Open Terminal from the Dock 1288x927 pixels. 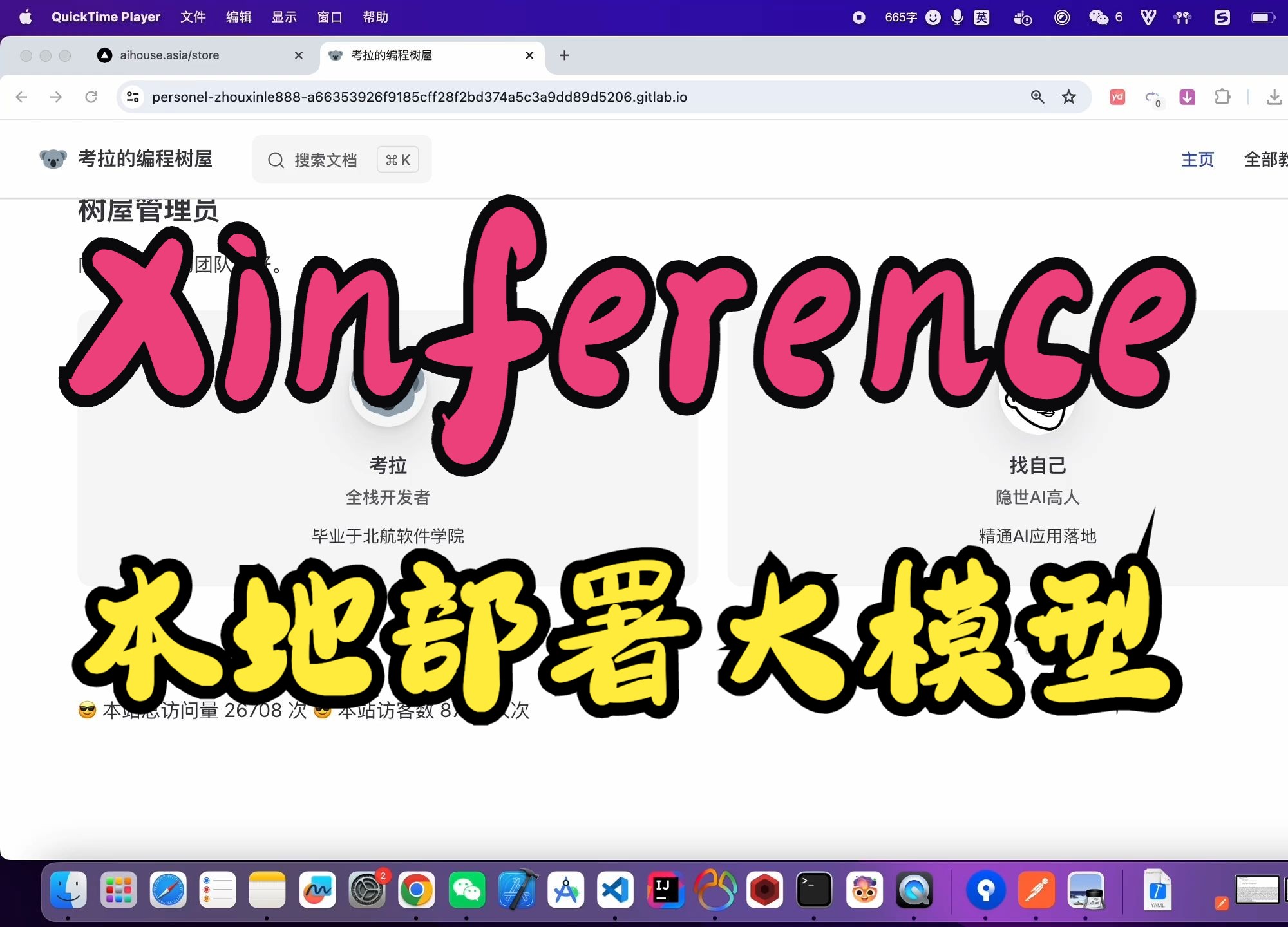pyautogui.click(x=814, y=890)
